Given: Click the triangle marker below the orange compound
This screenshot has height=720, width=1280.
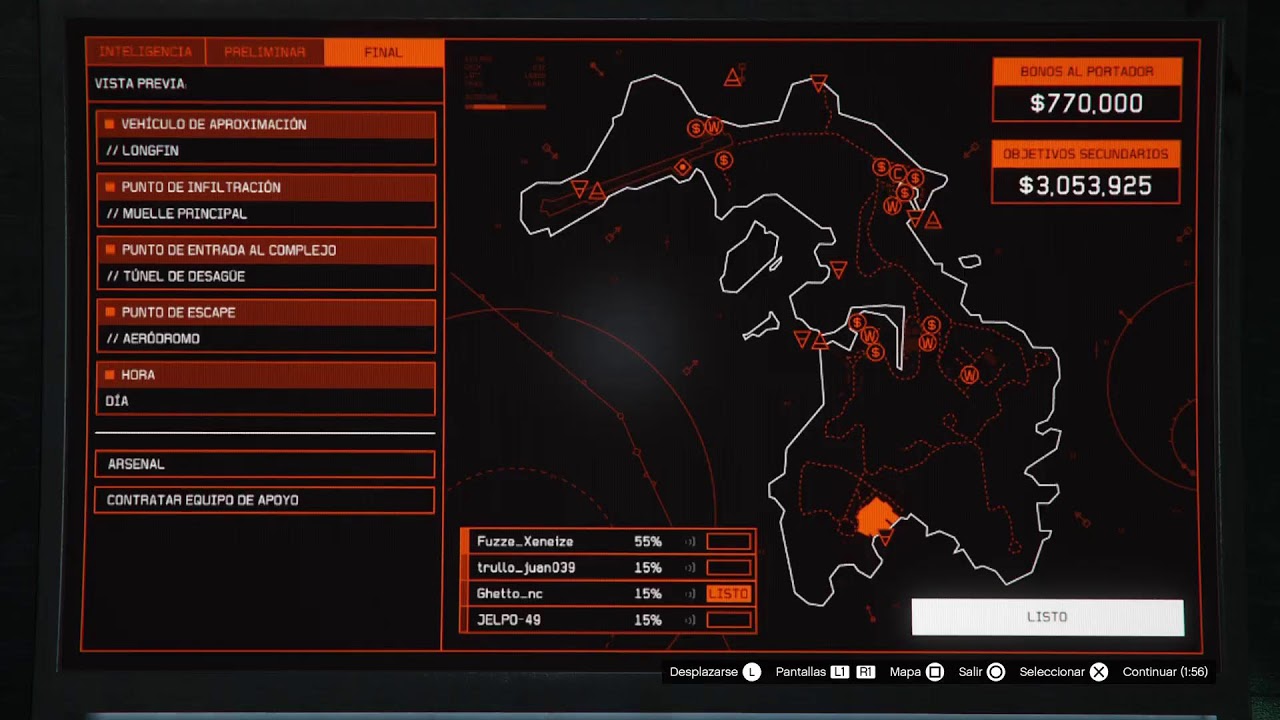Looking at the screenshot, I should tap(885, 539).
